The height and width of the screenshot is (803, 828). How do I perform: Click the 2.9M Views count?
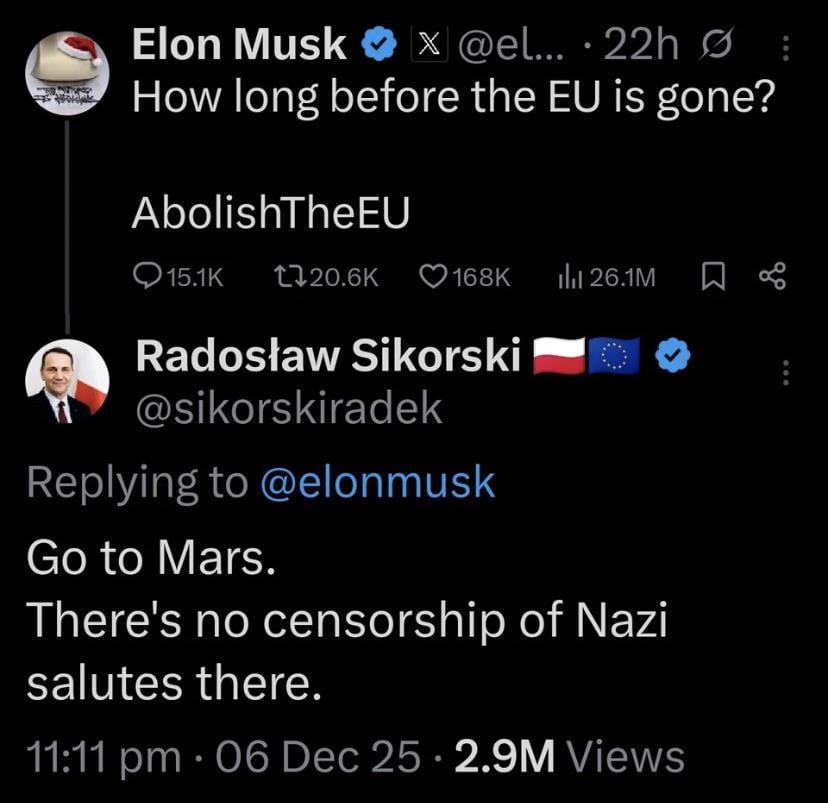pyautogui.click(x=570, y=757)
